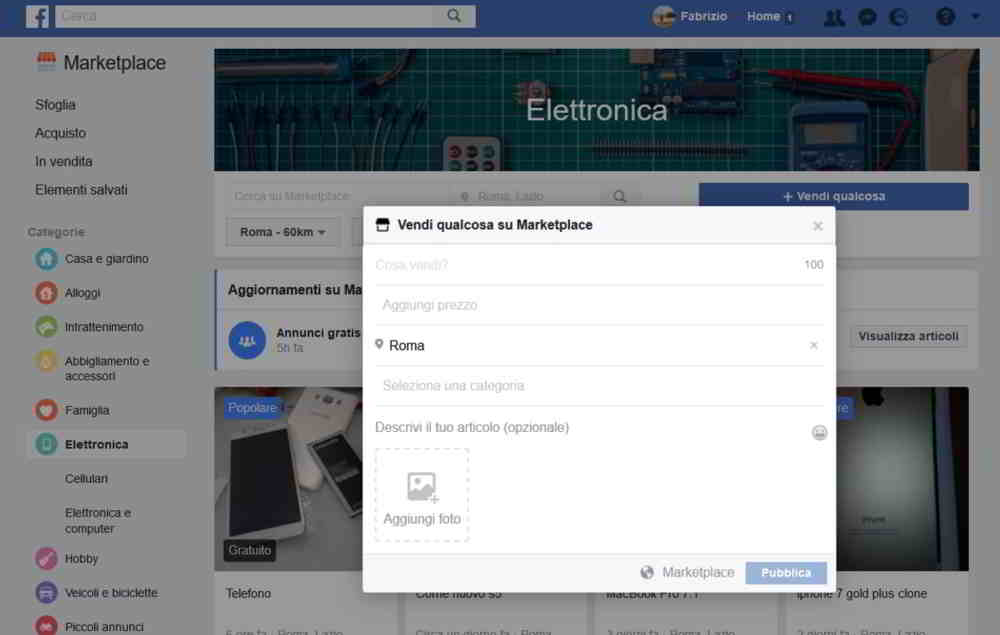1000x635 pixels.
Task: Open the help question mark icon
Action: (x=945, y=17)
